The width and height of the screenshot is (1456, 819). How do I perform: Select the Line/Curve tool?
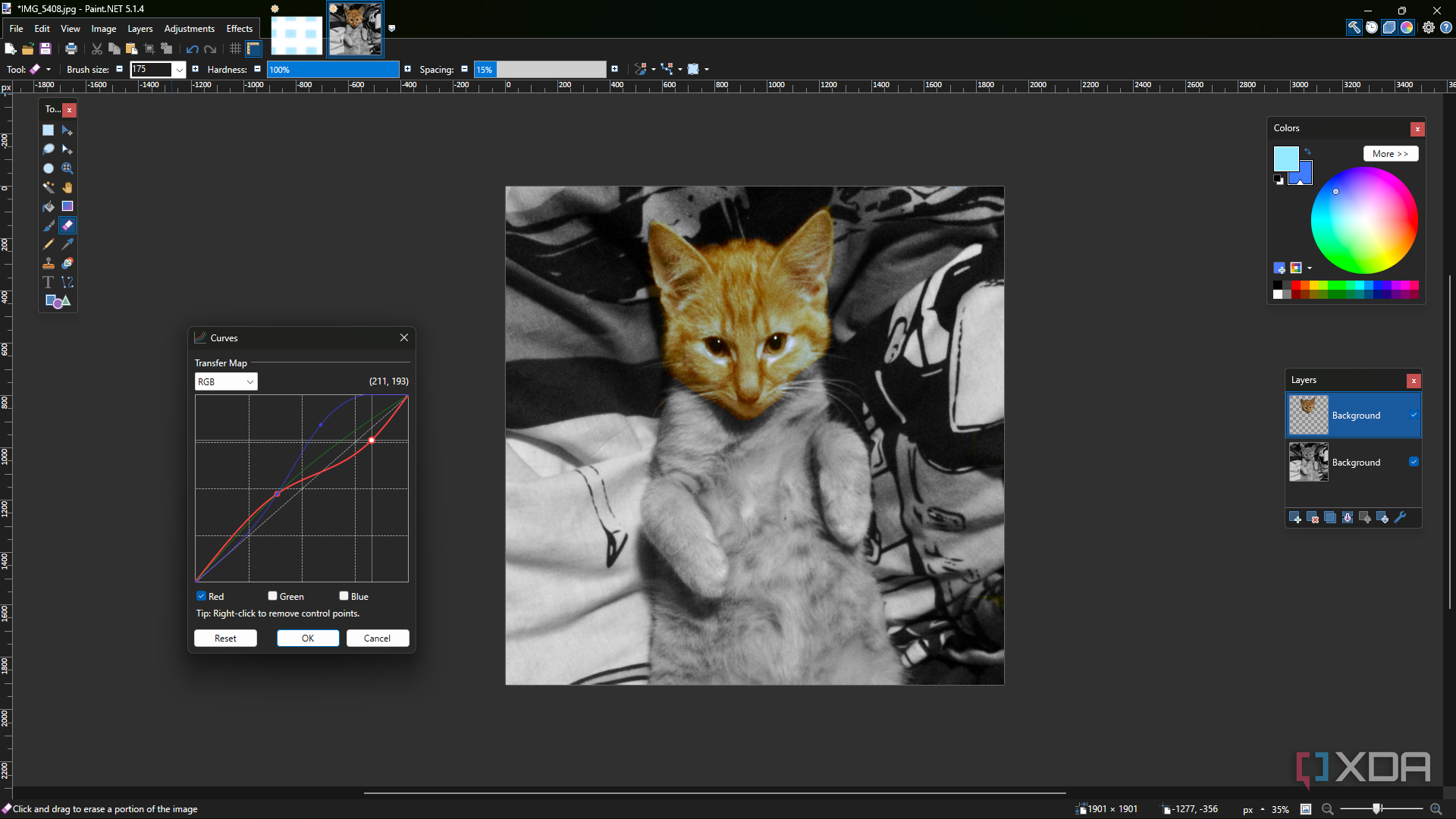[x=67, y=282]
